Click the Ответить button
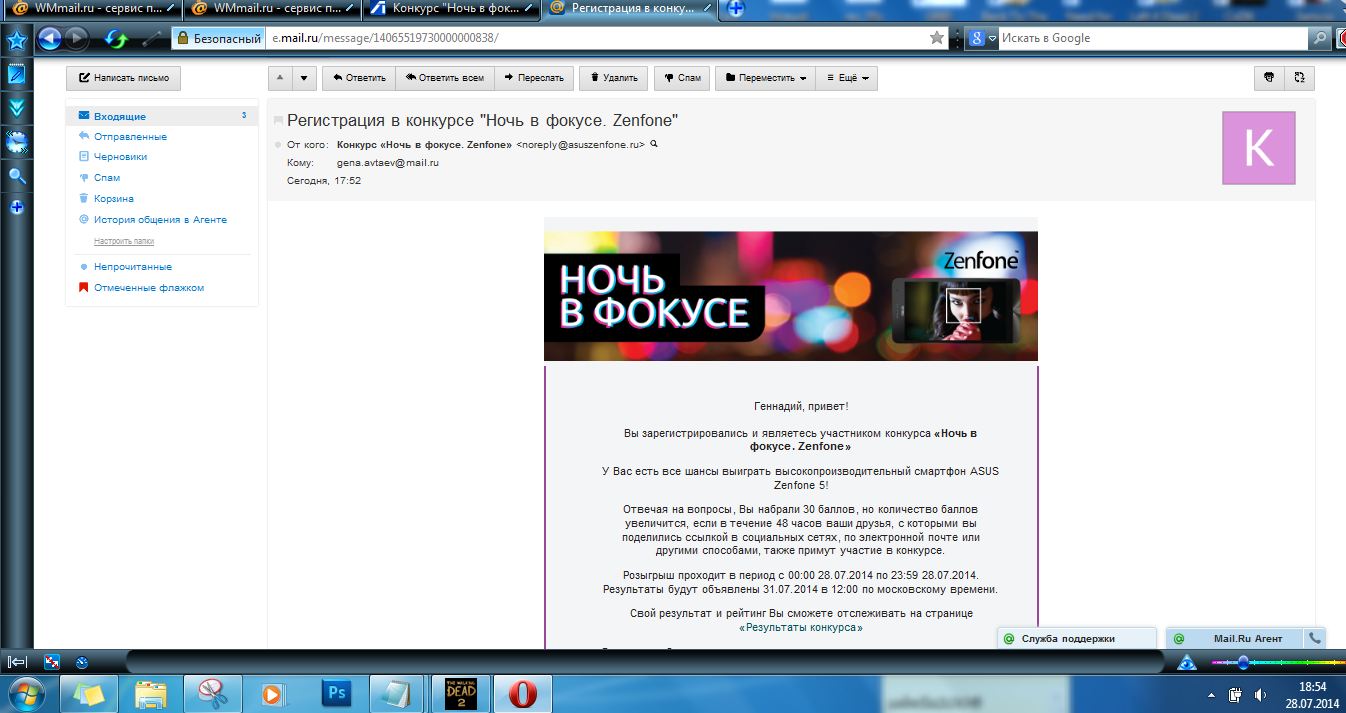 pos(359,78)
